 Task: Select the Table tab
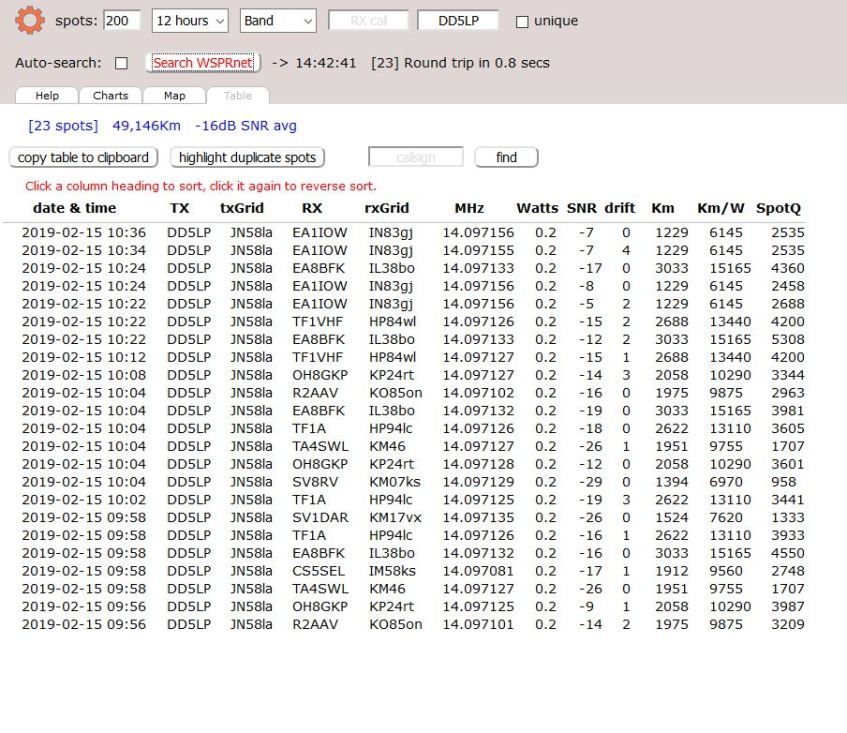point(237,96)
